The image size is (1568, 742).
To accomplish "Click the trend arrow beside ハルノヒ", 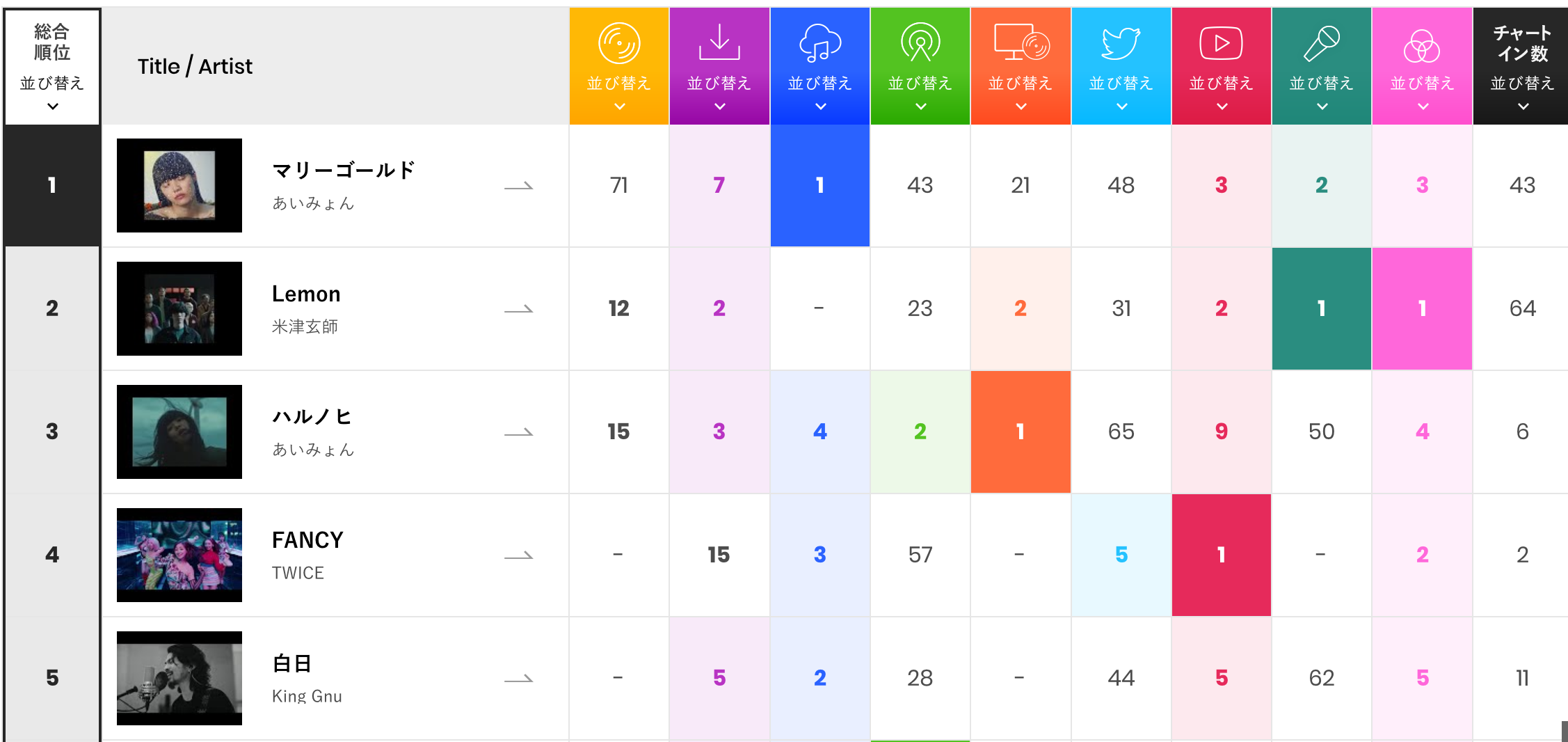I will (518, 432).
